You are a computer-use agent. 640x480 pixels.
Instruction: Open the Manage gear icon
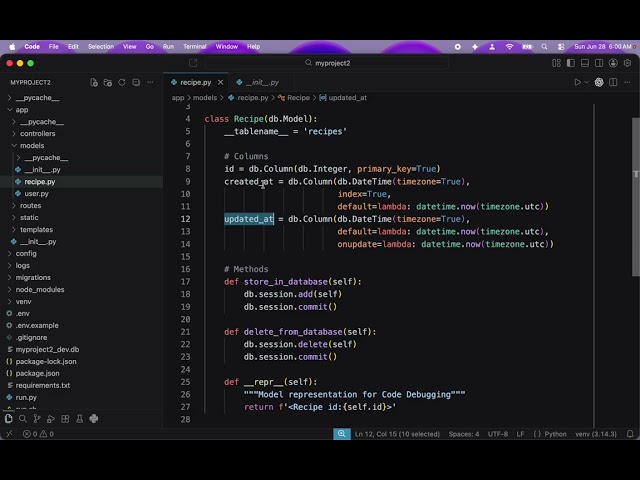[x=627, y=63]
